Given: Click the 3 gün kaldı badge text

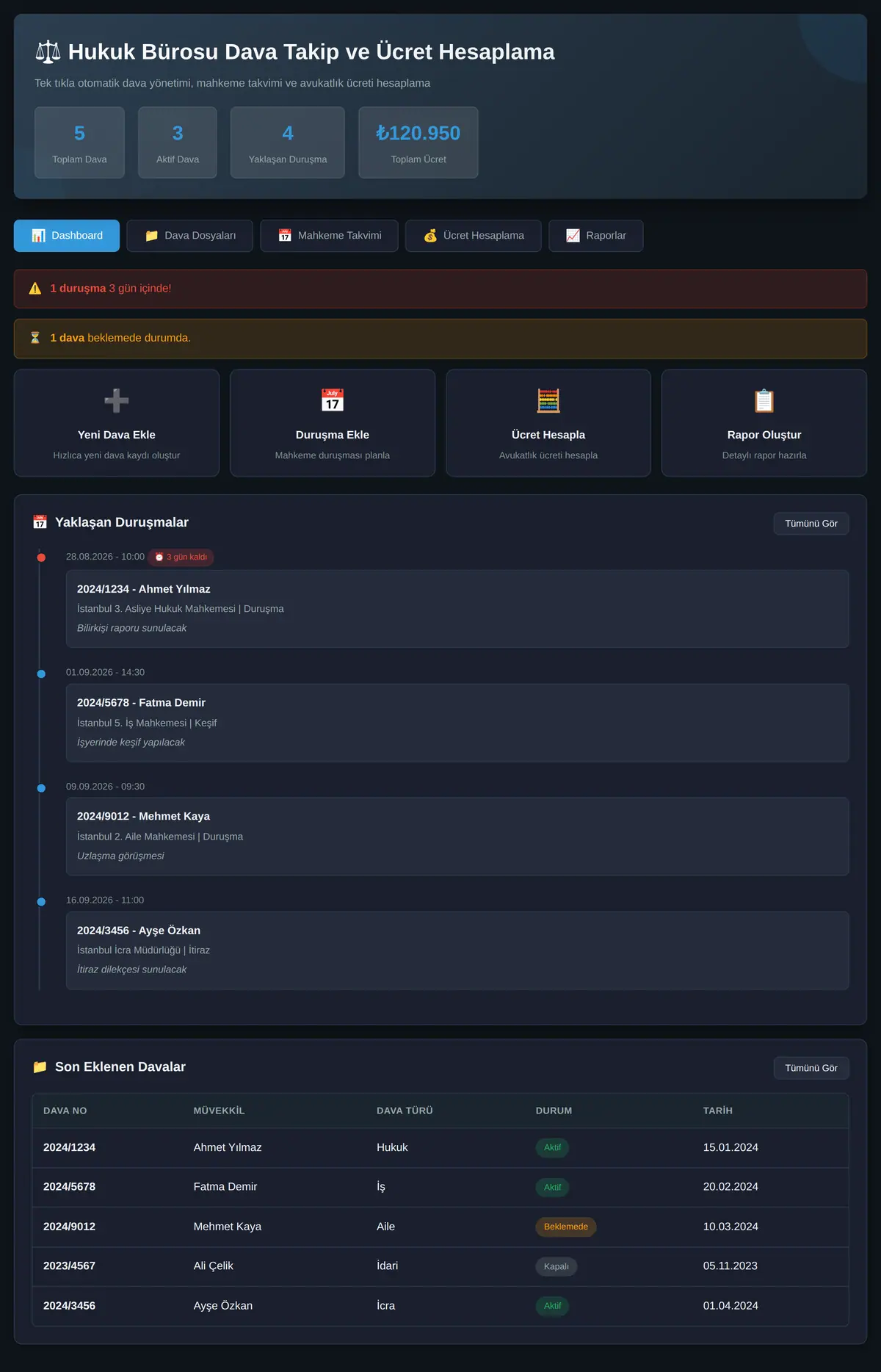Looking at the screenshot, I should pos(186,557).
